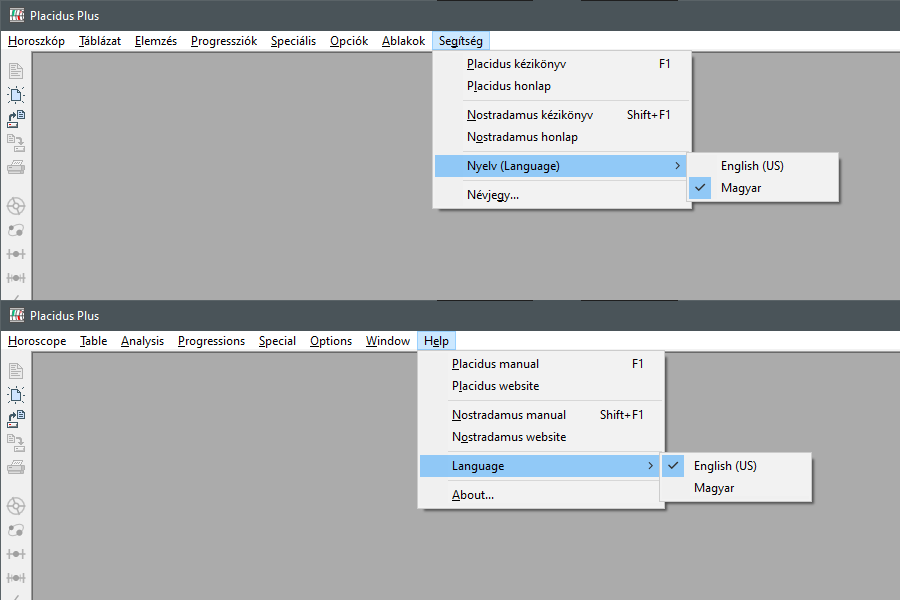Screen dimensions: 900x600
Task: Click the save-to-database icon in the Hungarian window
Action: click(16, 143)
